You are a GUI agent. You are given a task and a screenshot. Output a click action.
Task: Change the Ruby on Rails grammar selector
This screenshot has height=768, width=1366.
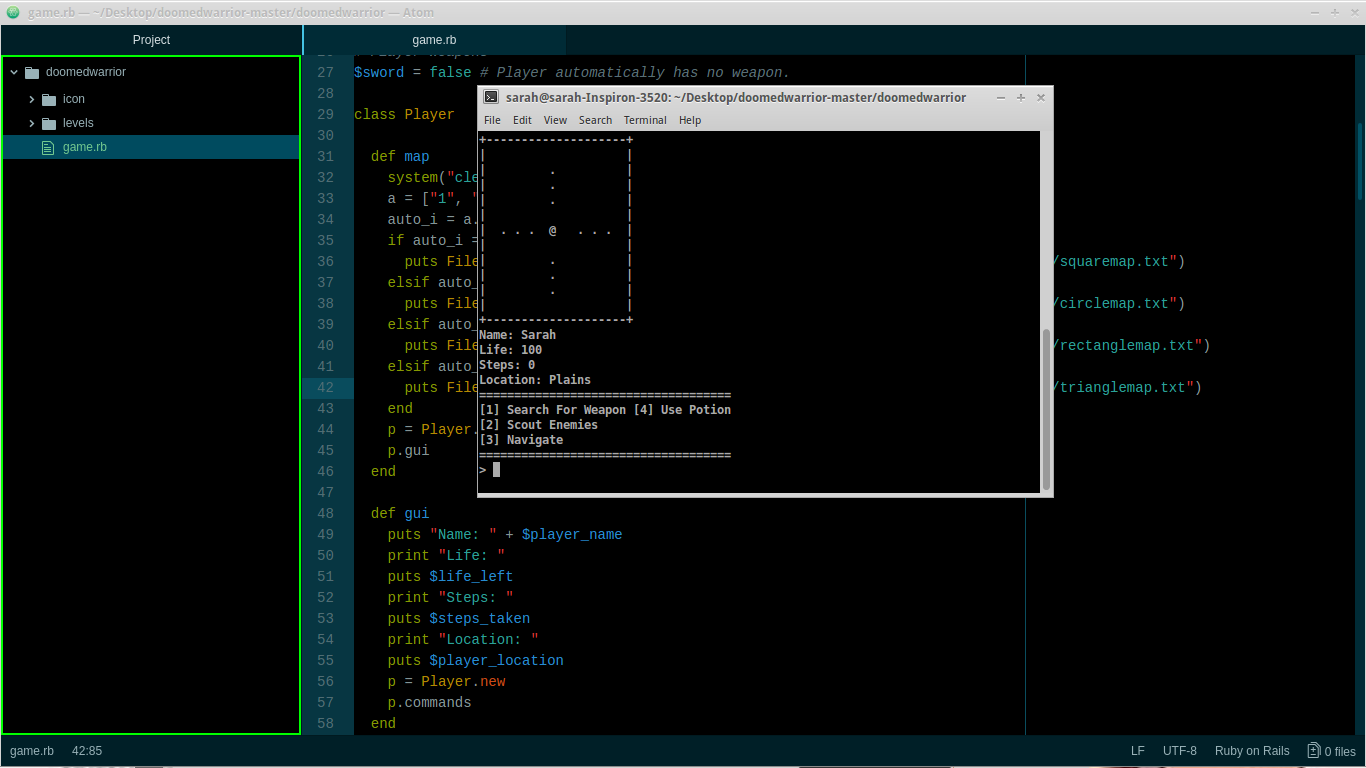point(1252,751)
